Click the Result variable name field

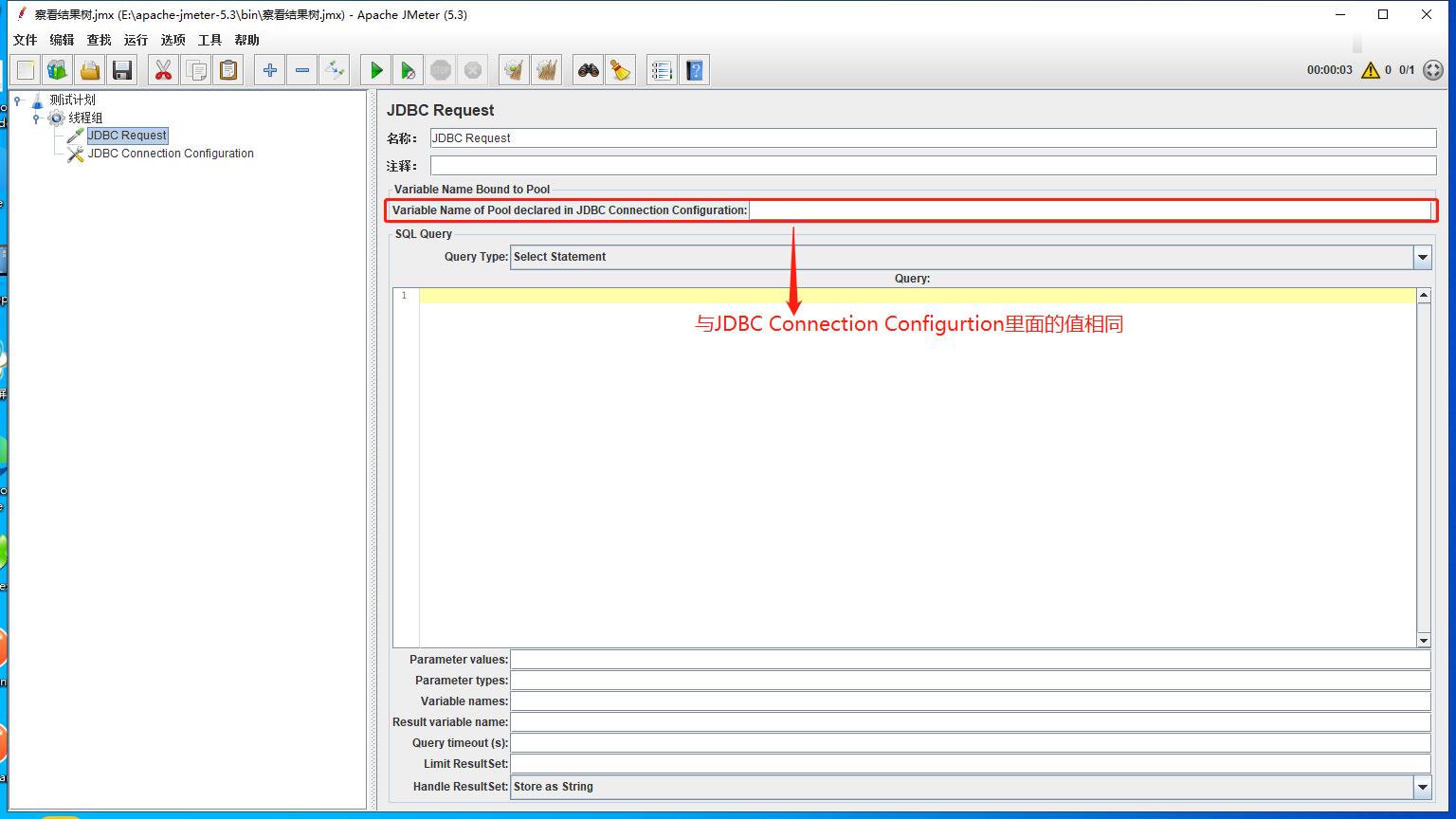pyautogui.click(x=970, y=722)
